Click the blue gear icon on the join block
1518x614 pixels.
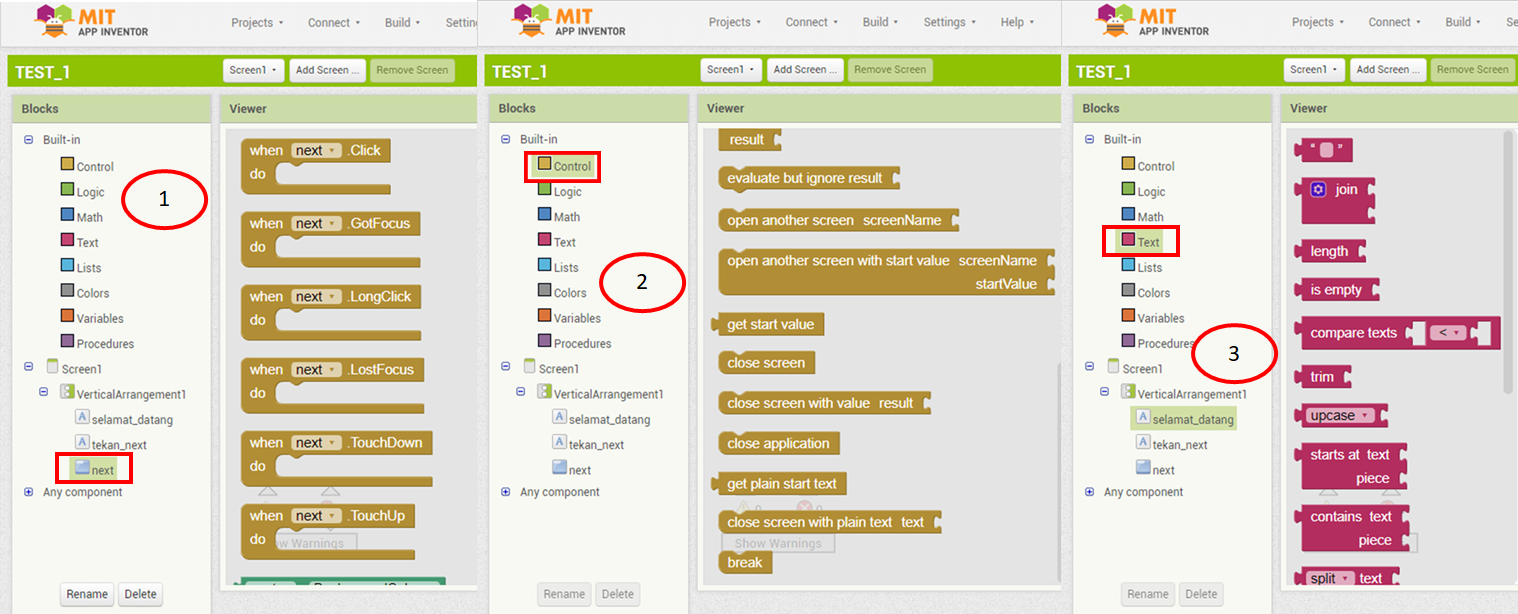1318,190
